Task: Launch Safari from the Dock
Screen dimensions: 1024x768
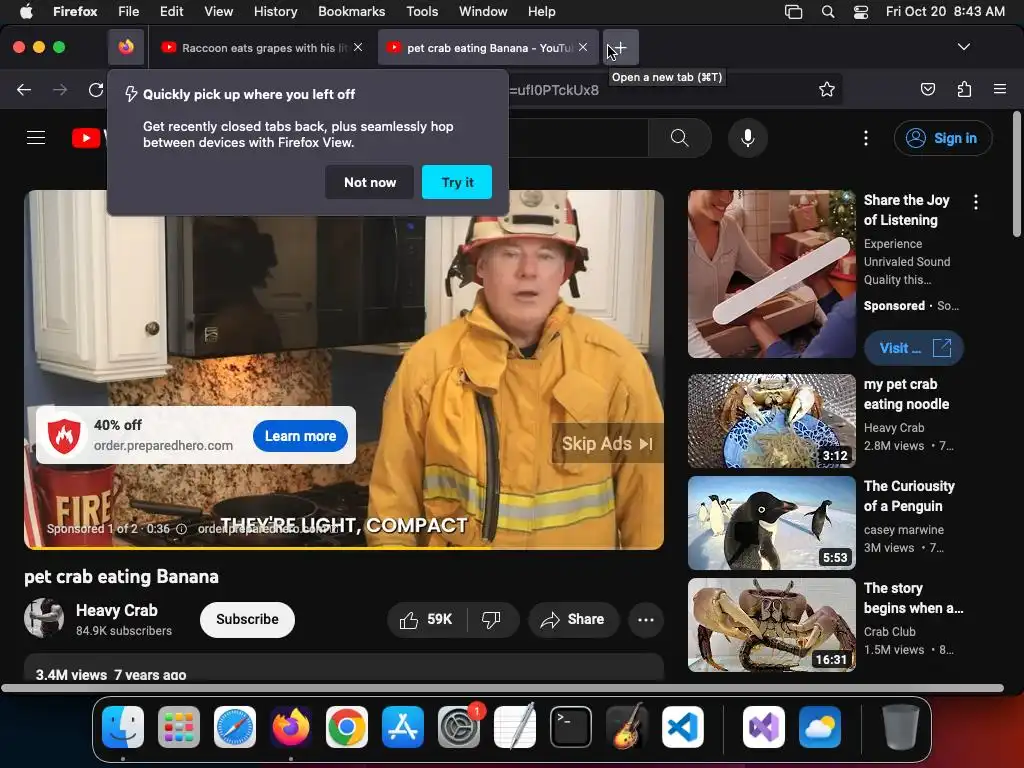Action: pos(235,727)
